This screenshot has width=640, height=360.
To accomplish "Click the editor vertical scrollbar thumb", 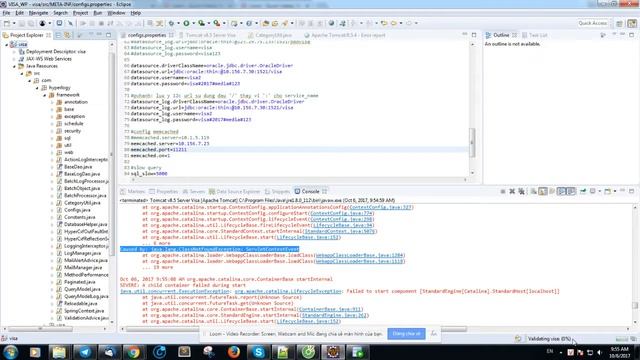I will 472,142.
